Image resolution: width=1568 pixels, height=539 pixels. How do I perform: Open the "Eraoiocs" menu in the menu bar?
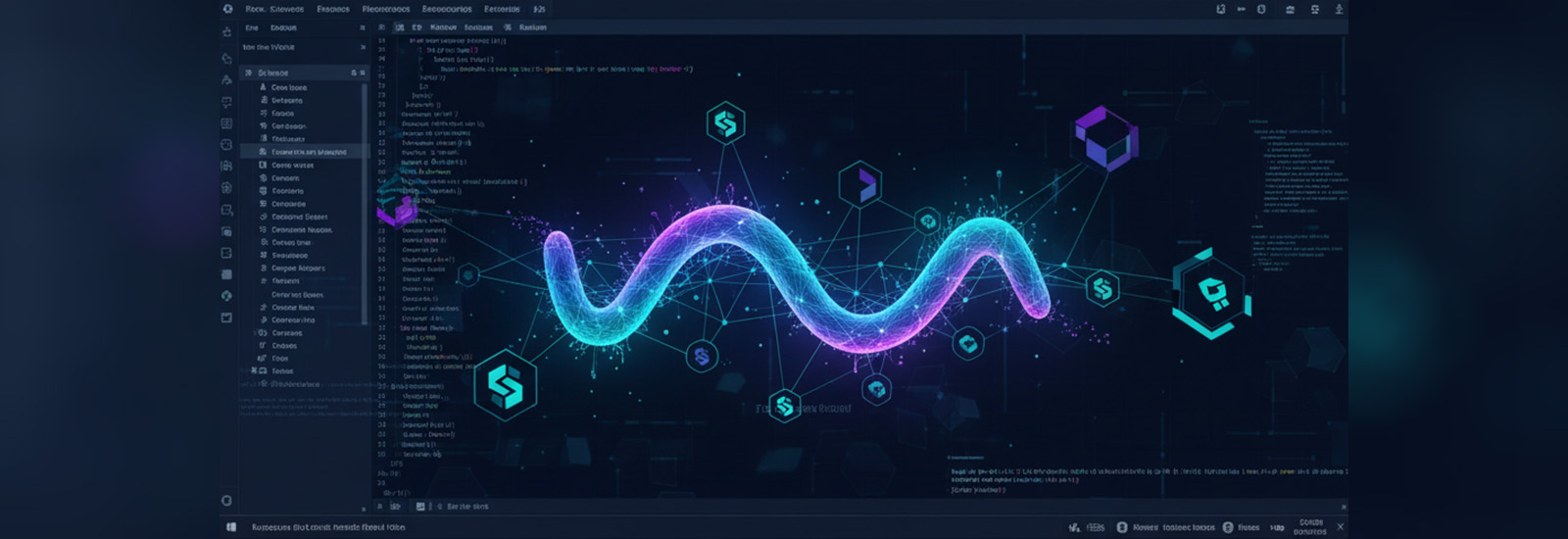(x=333, y=9)
